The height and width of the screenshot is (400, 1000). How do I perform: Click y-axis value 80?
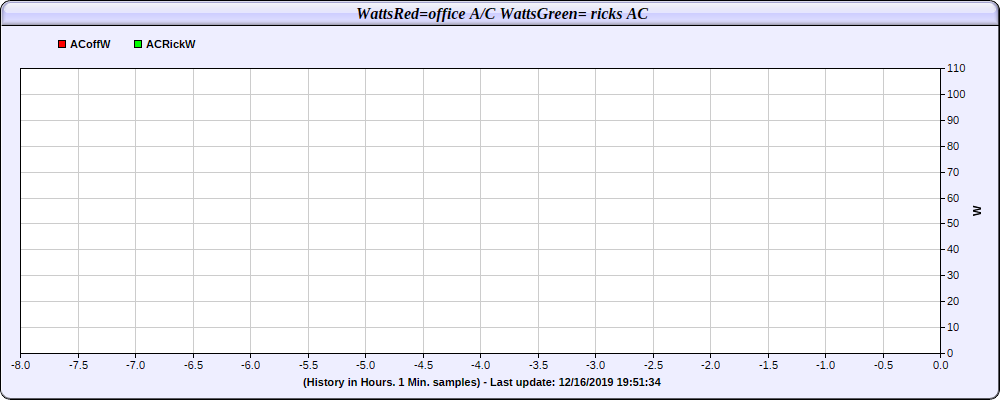tap(954, 146)
